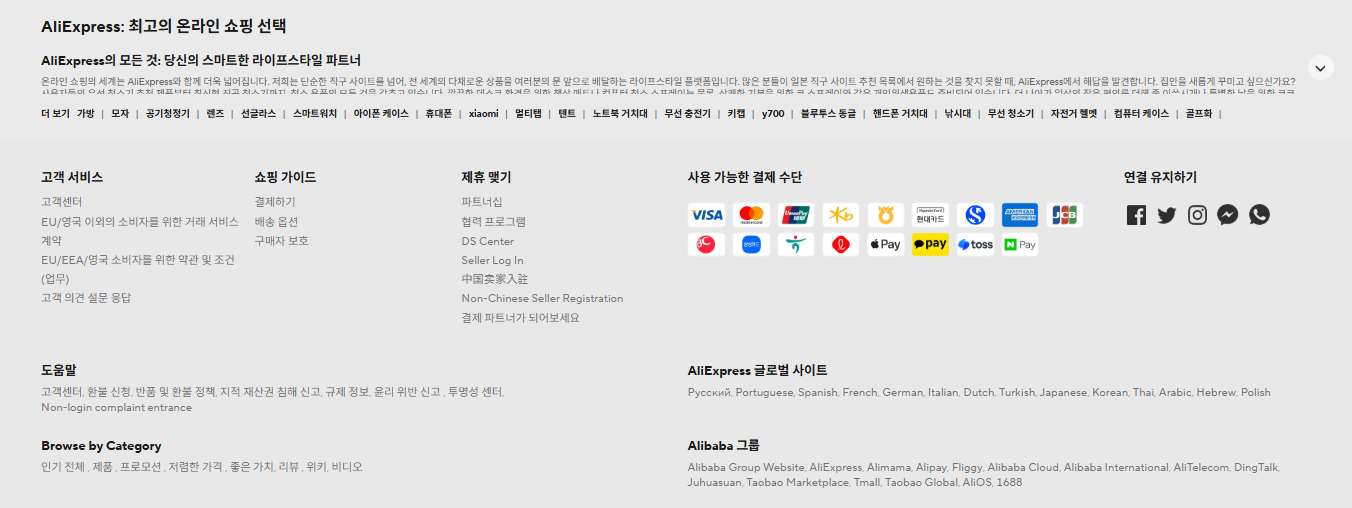Open 고객센터 under 고객 서비스

pyautogui.click(x=62, y=202)
